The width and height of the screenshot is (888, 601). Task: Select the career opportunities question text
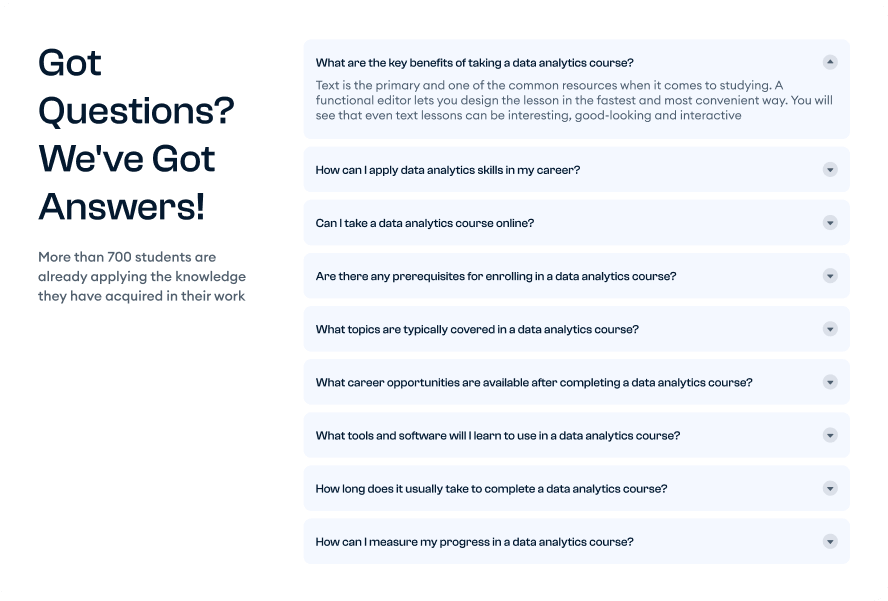pos(533,382)
